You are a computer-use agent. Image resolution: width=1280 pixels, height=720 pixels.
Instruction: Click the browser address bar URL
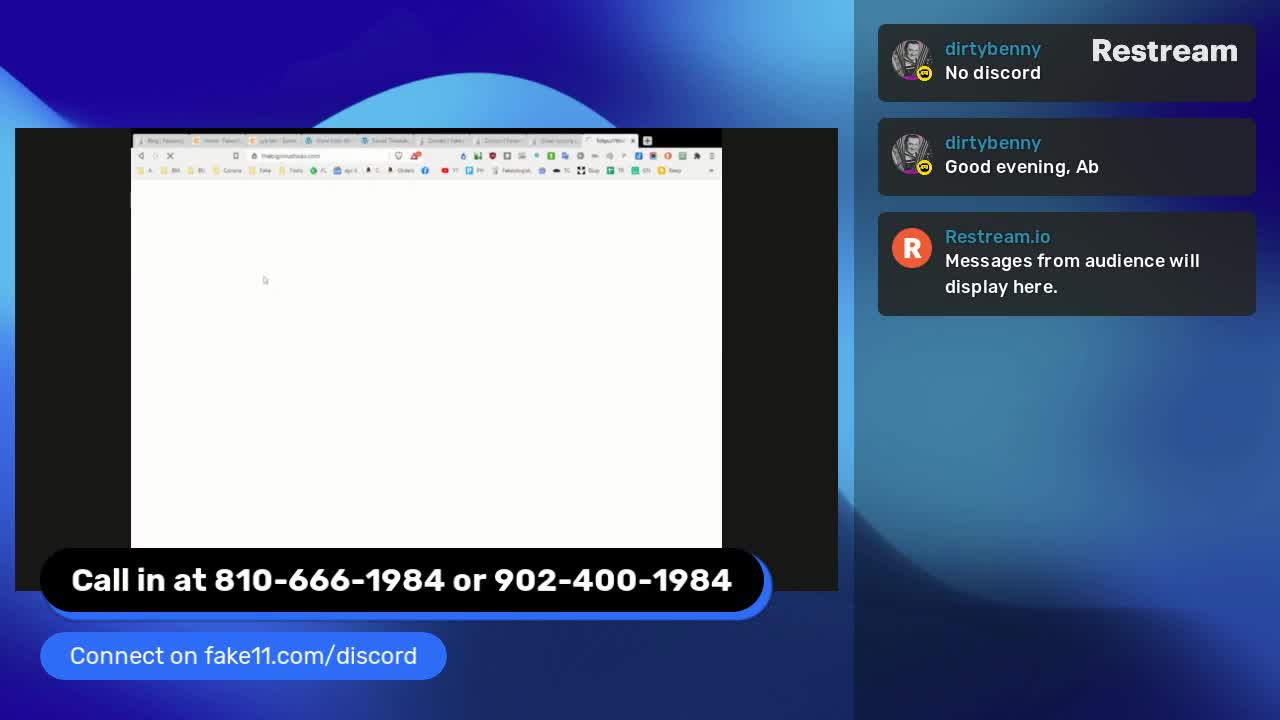290,156
